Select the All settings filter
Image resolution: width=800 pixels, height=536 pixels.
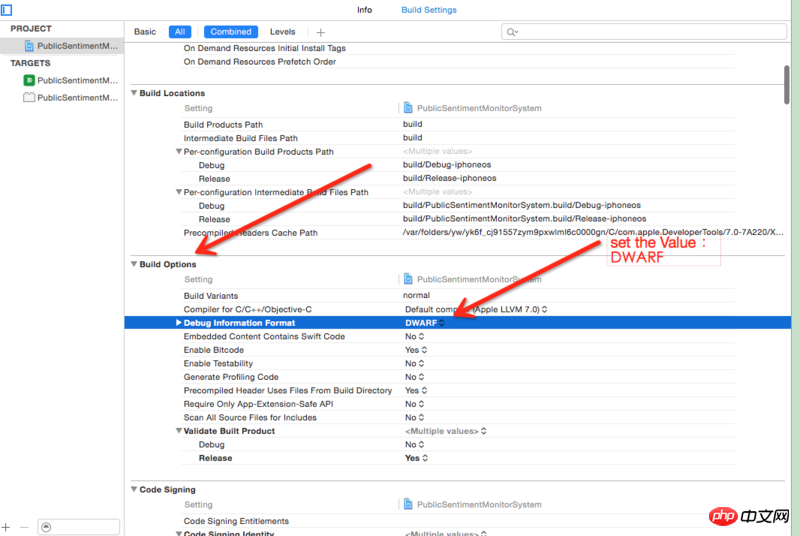pos(180,32)
